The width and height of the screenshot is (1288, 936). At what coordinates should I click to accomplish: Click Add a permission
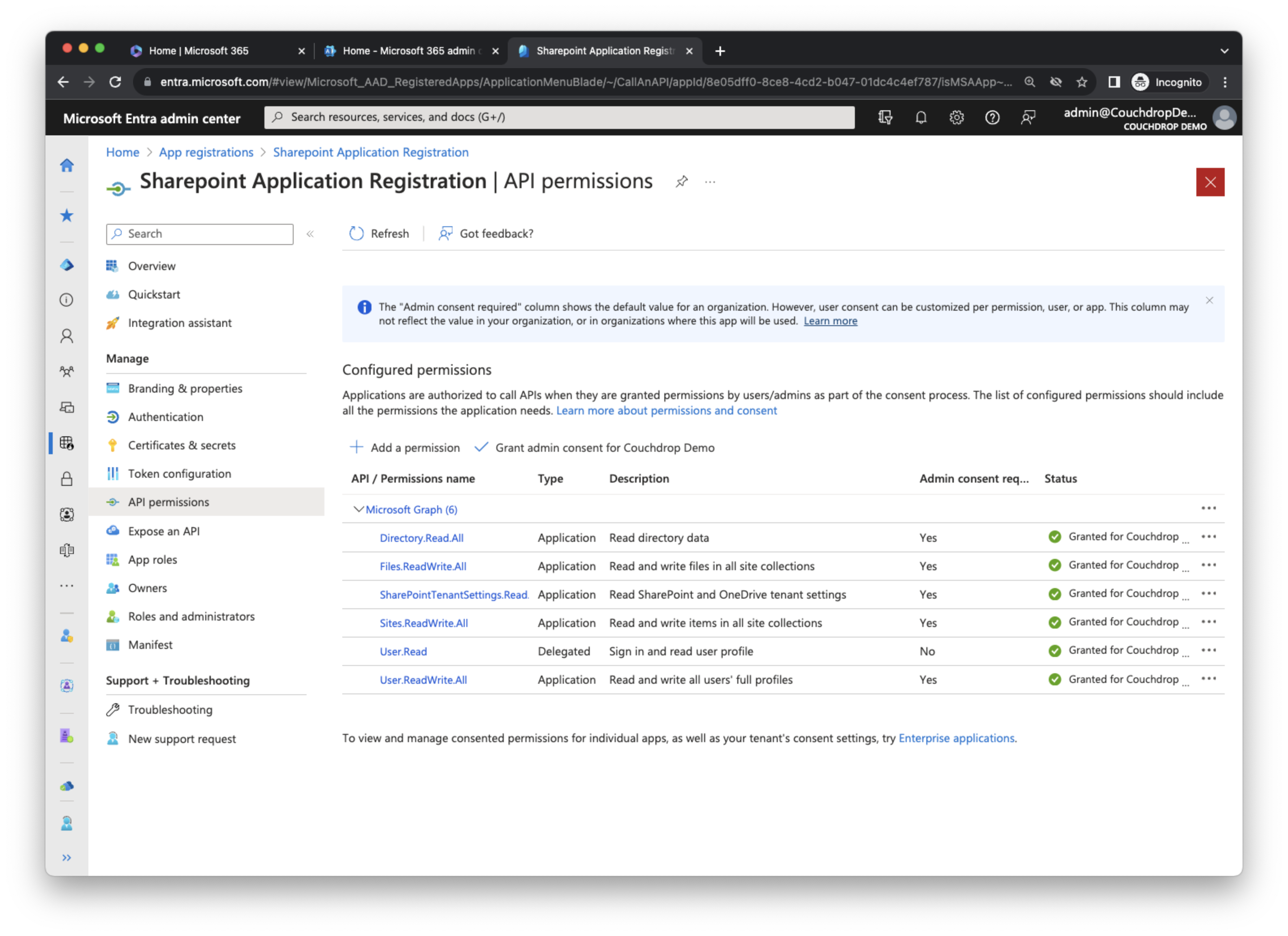click(405, 448)
